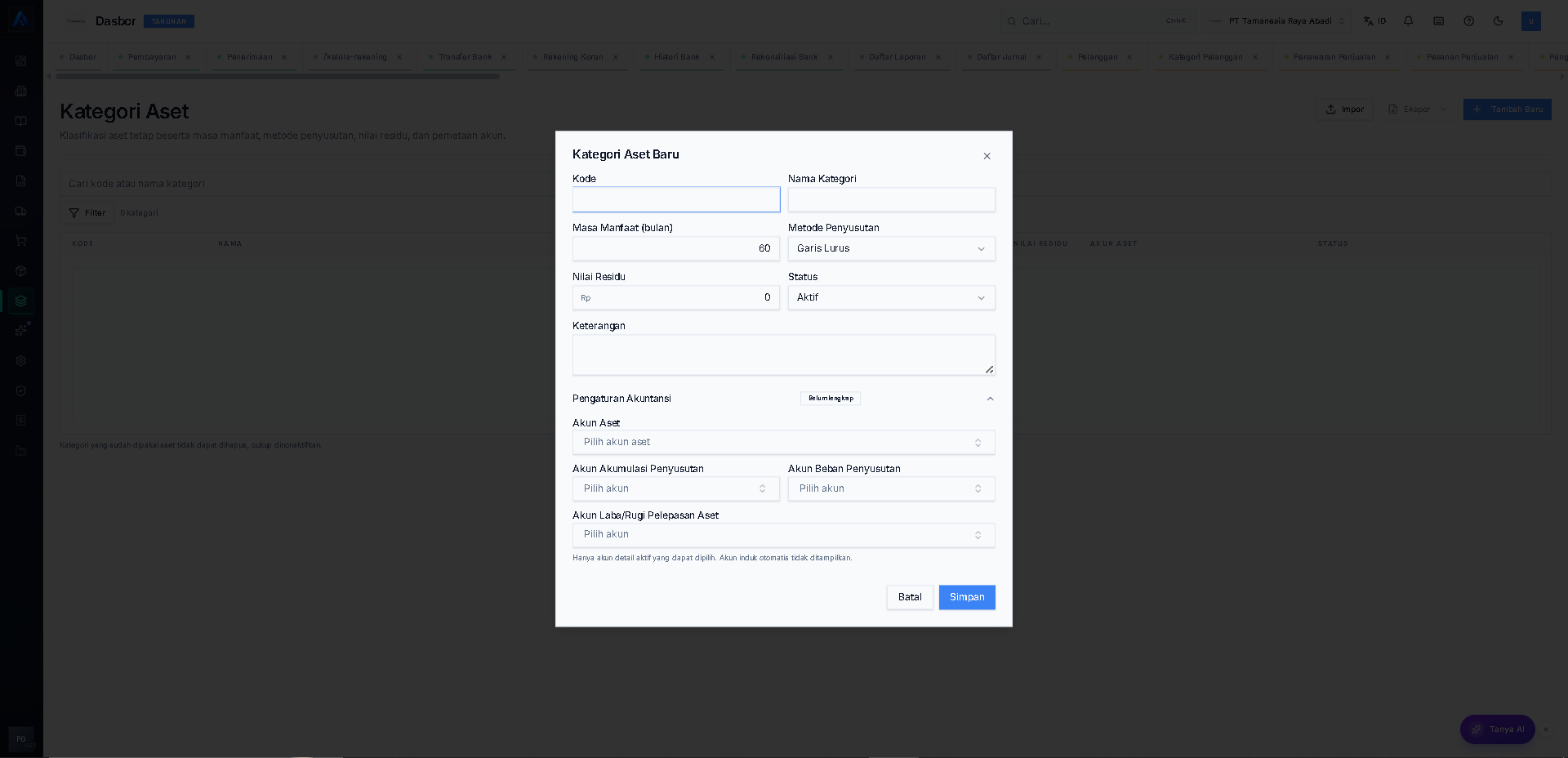Open the Metode Penyusutan dropdown
The height and width of the screenshot is (758, 1568).
[x=892, y=248]
